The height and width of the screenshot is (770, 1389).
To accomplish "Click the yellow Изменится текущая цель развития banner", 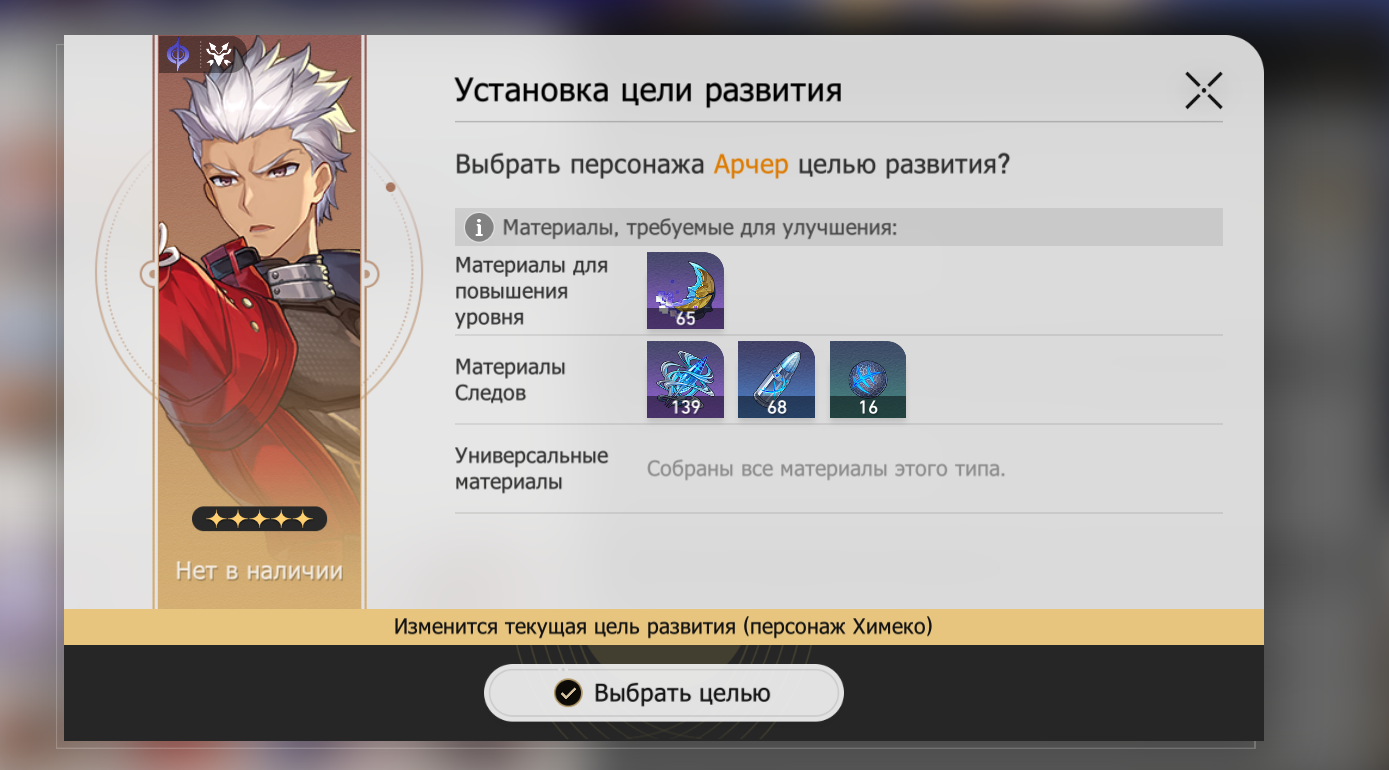I will 664,627.
